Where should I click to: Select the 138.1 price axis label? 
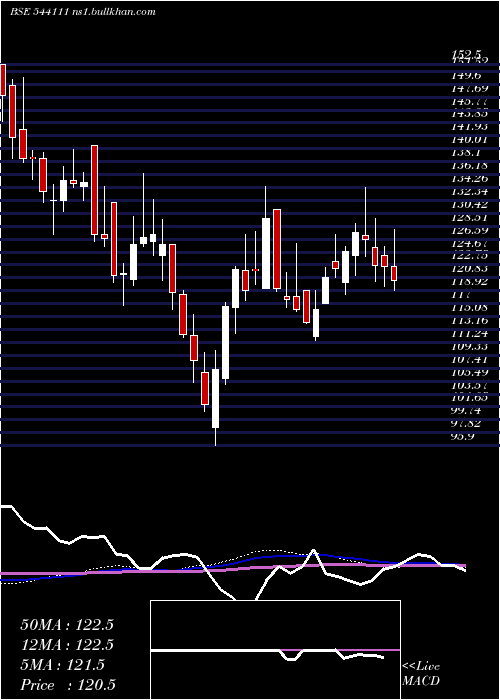tap(467, 153)
